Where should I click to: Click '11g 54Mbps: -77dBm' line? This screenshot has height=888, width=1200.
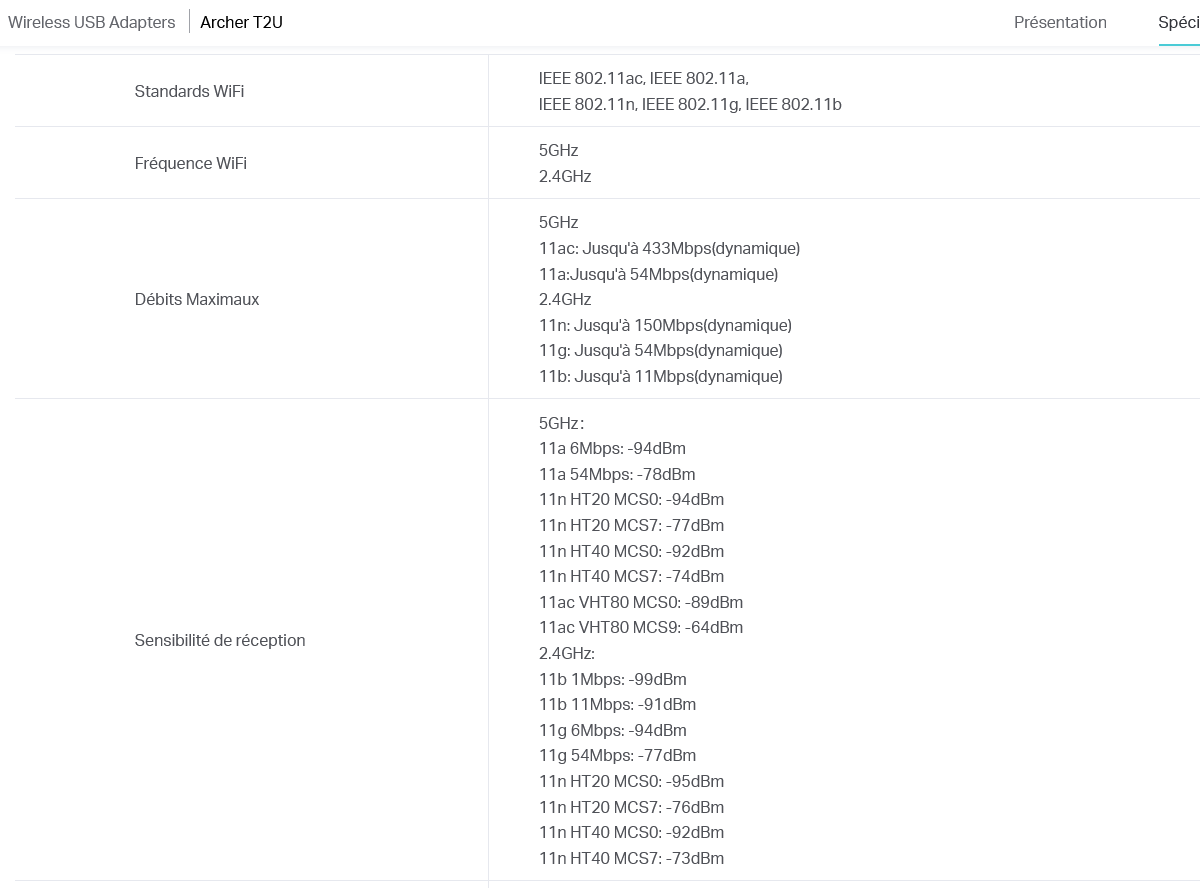617,755
